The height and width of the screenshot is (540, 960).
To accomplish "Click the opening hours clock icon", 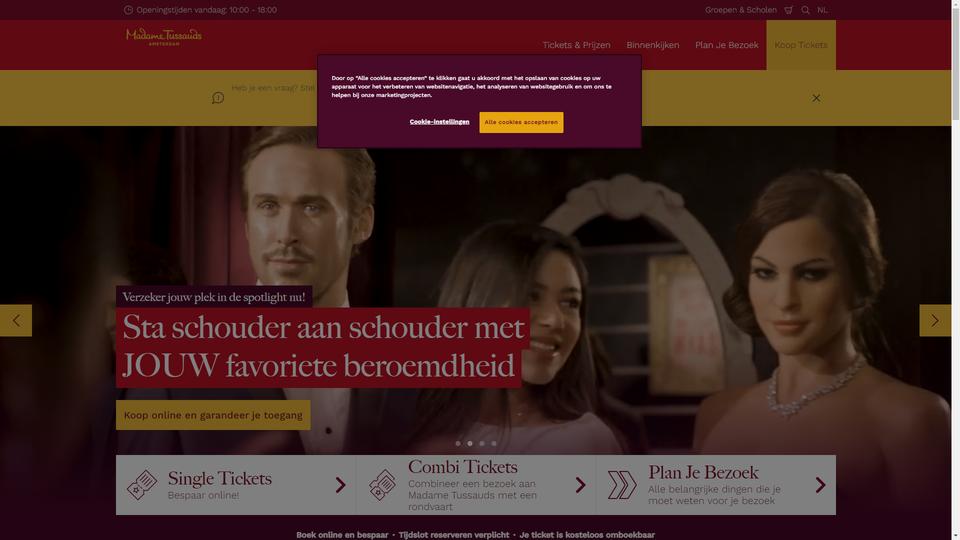I will pos(128,10).
